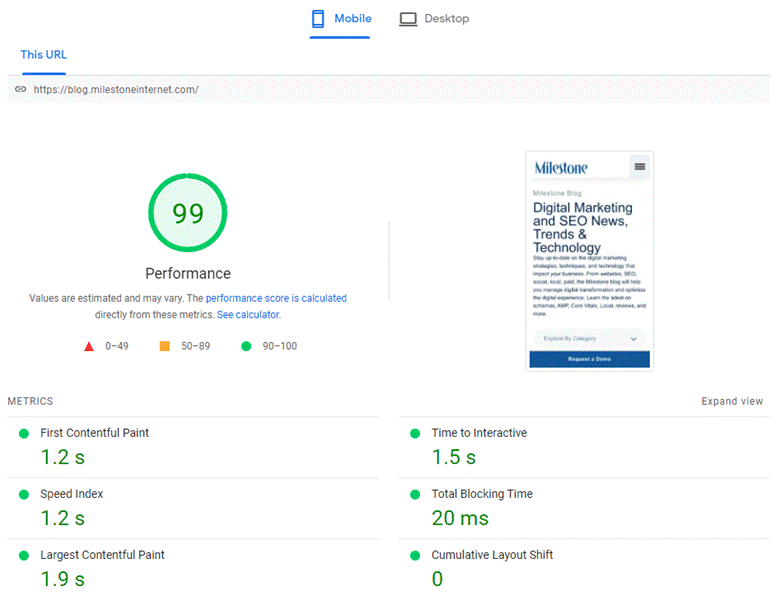Click the METRICS section heading
This screenshot has height=596, width=780.
[30, 401]
